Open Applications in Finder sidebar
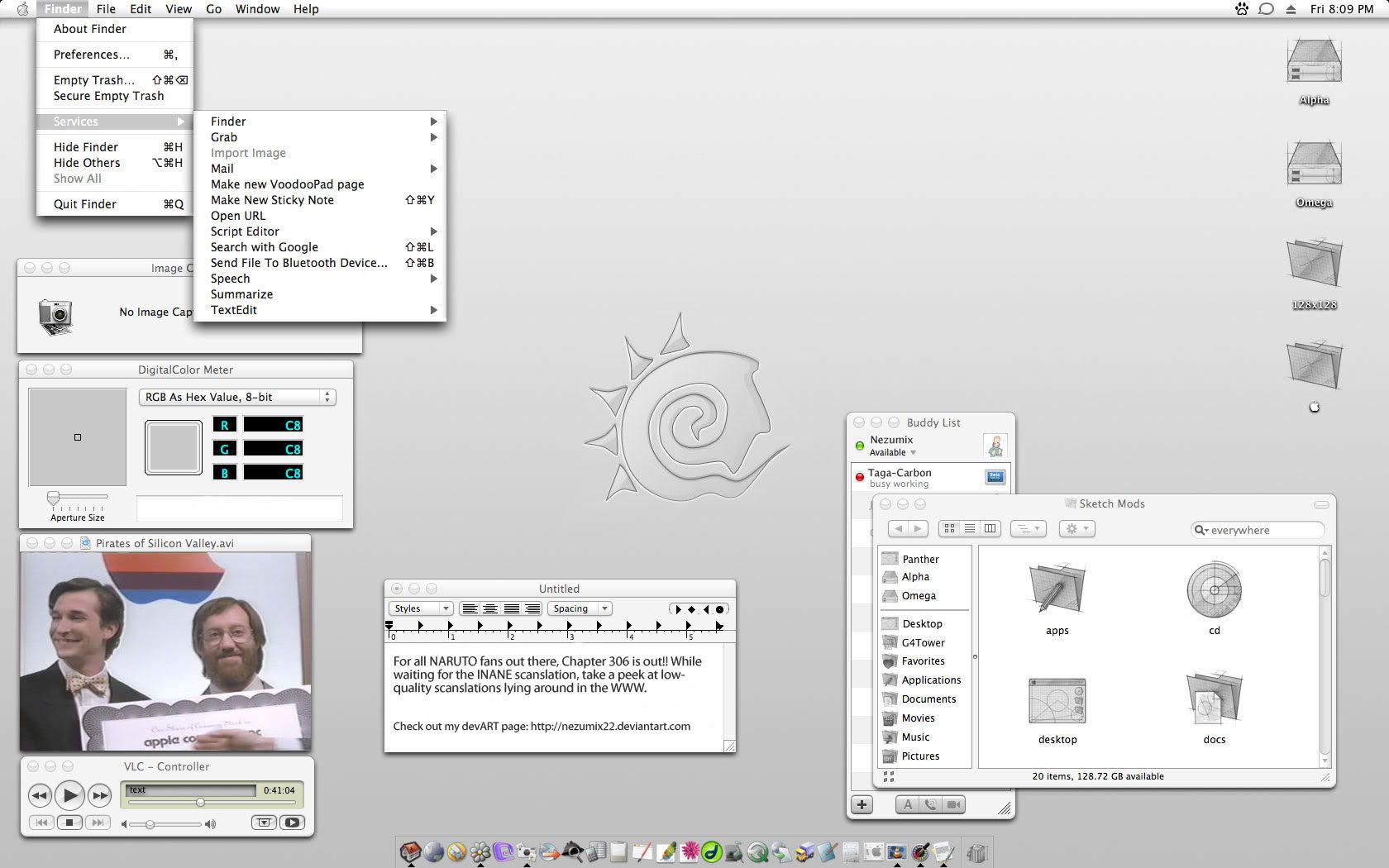This screenshot has height=868, width=1389. 931,680
